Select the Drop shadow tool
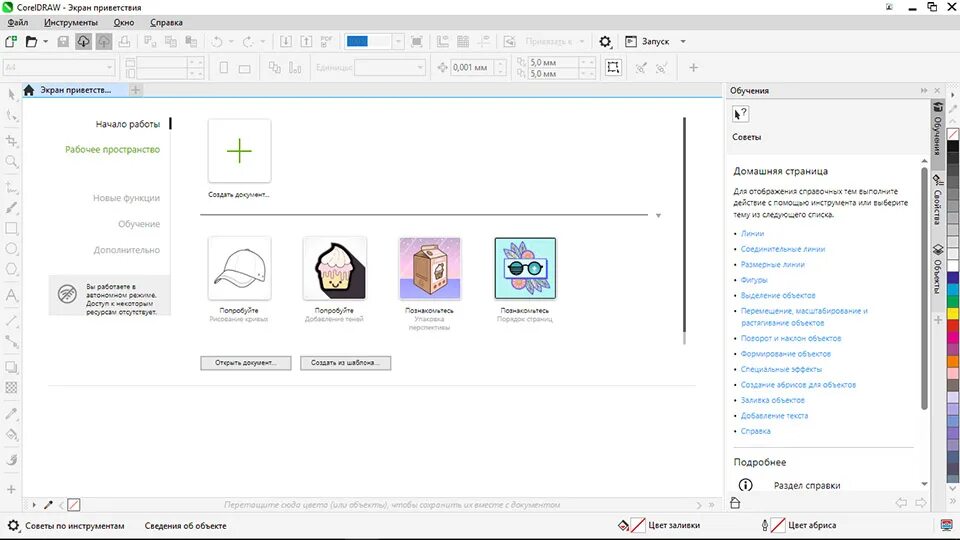Image resolution: width=960 pixels, height=540 pixels. tap(12, 367)
